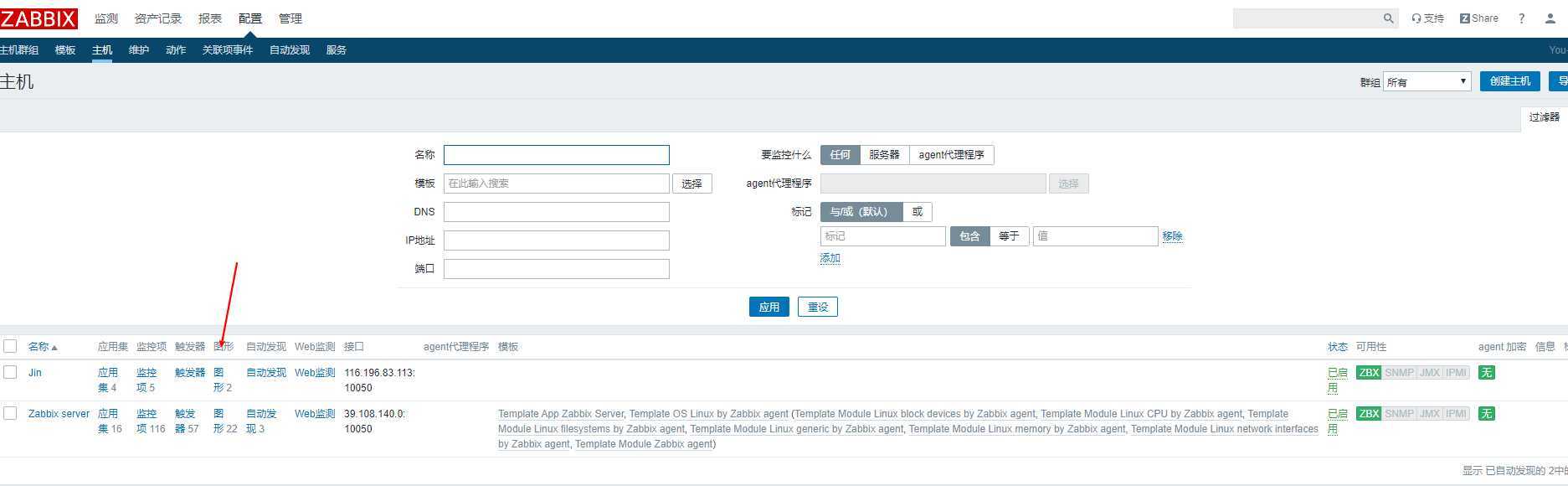Focus the 名称 filter input
This screenshot has height=486, width=1568.
557,155
